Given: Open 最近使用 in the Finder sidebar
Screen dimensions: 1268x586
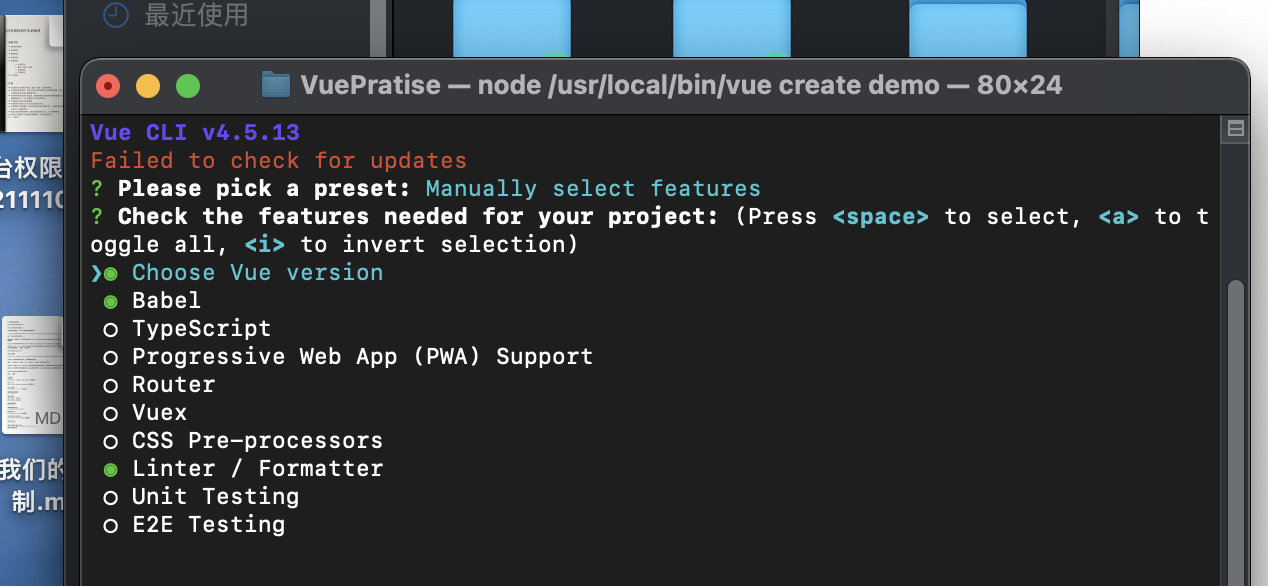Looking at the screenshot, I should [x=196, y=15].
